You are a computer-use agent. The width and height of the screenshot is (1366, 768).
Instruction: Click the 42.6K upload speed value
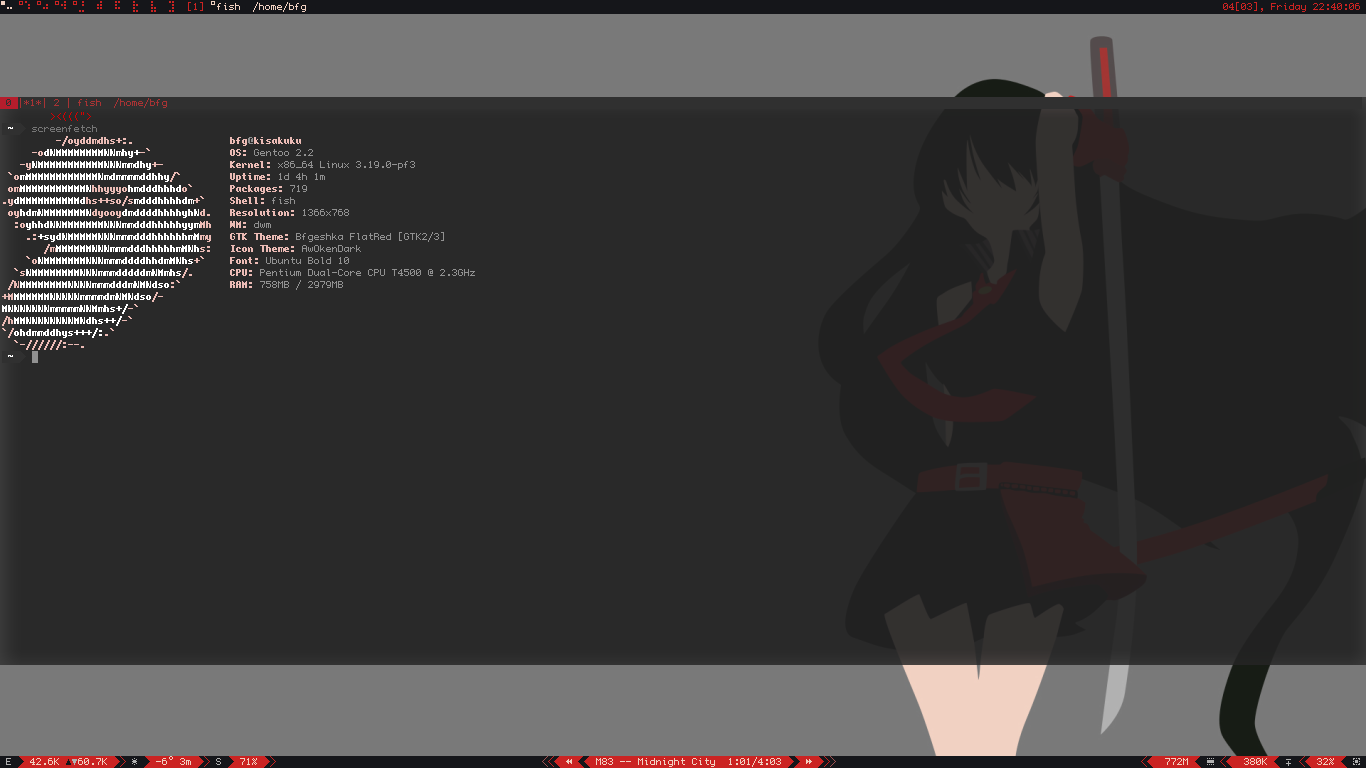pos(44,762)
